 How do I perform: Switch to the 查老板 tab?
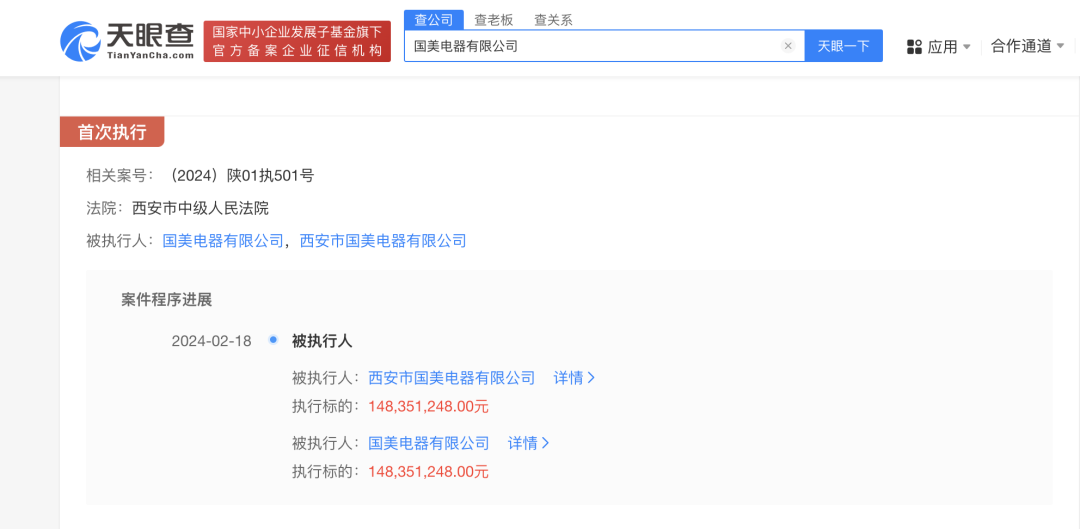coord(493,20)
